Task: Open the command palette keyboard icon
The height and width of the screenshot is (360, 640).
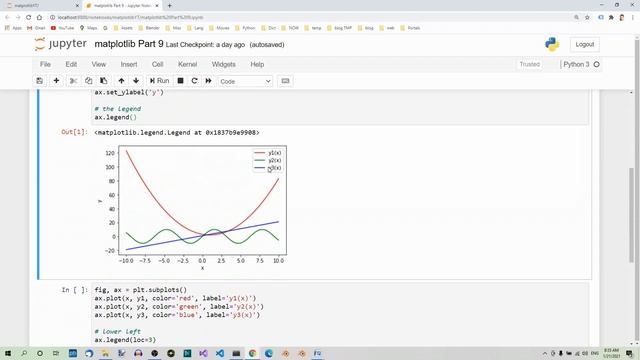Action: click(x=285, y=81)
